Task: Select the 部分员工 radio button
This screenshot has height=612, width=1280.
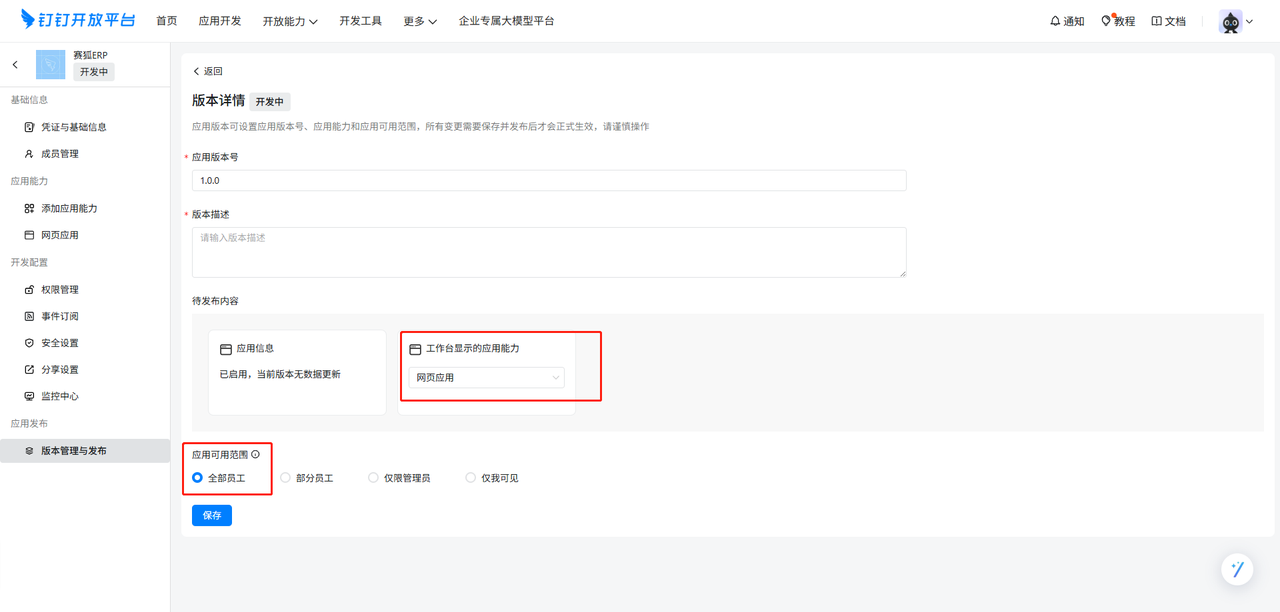Action: click(x=285, y=478)
